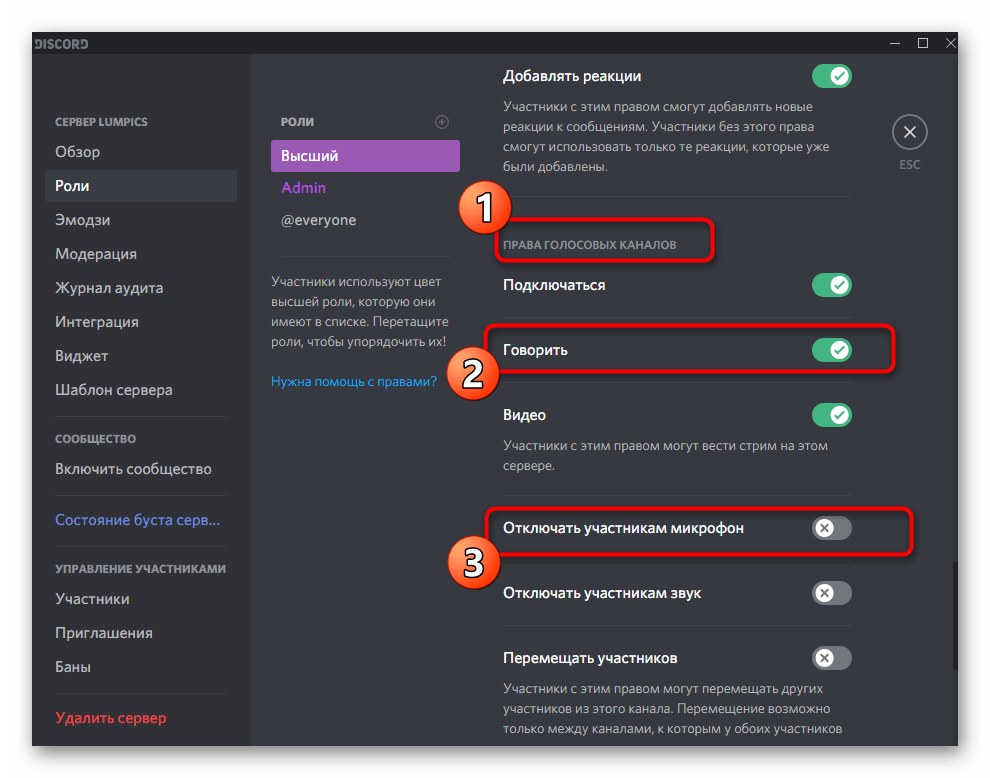
Task: Toggle the Говорить permission switch
Action: pos(832,350)
